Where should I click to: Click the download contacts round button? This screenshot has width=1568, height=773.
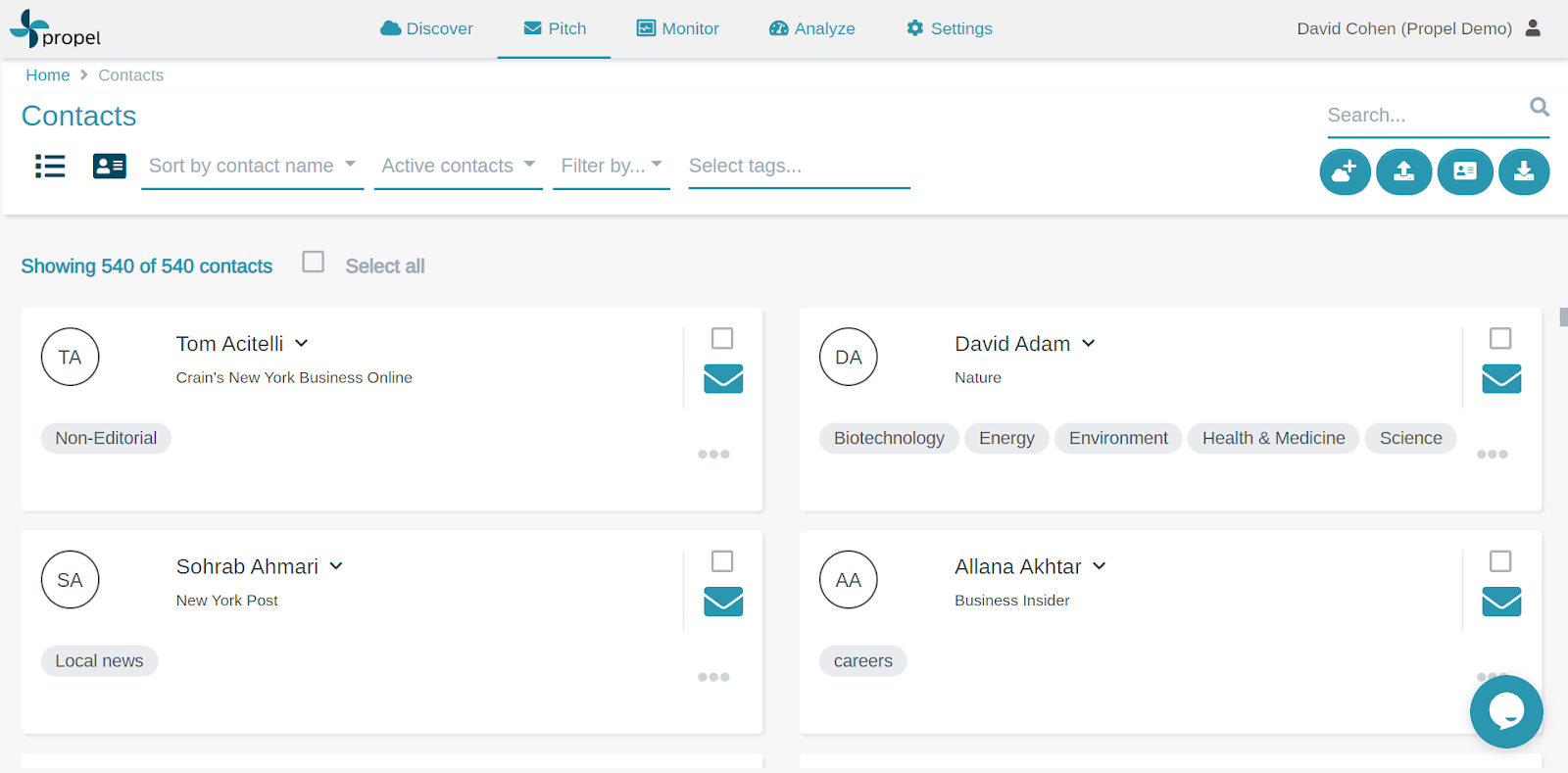pos(1524,171)
